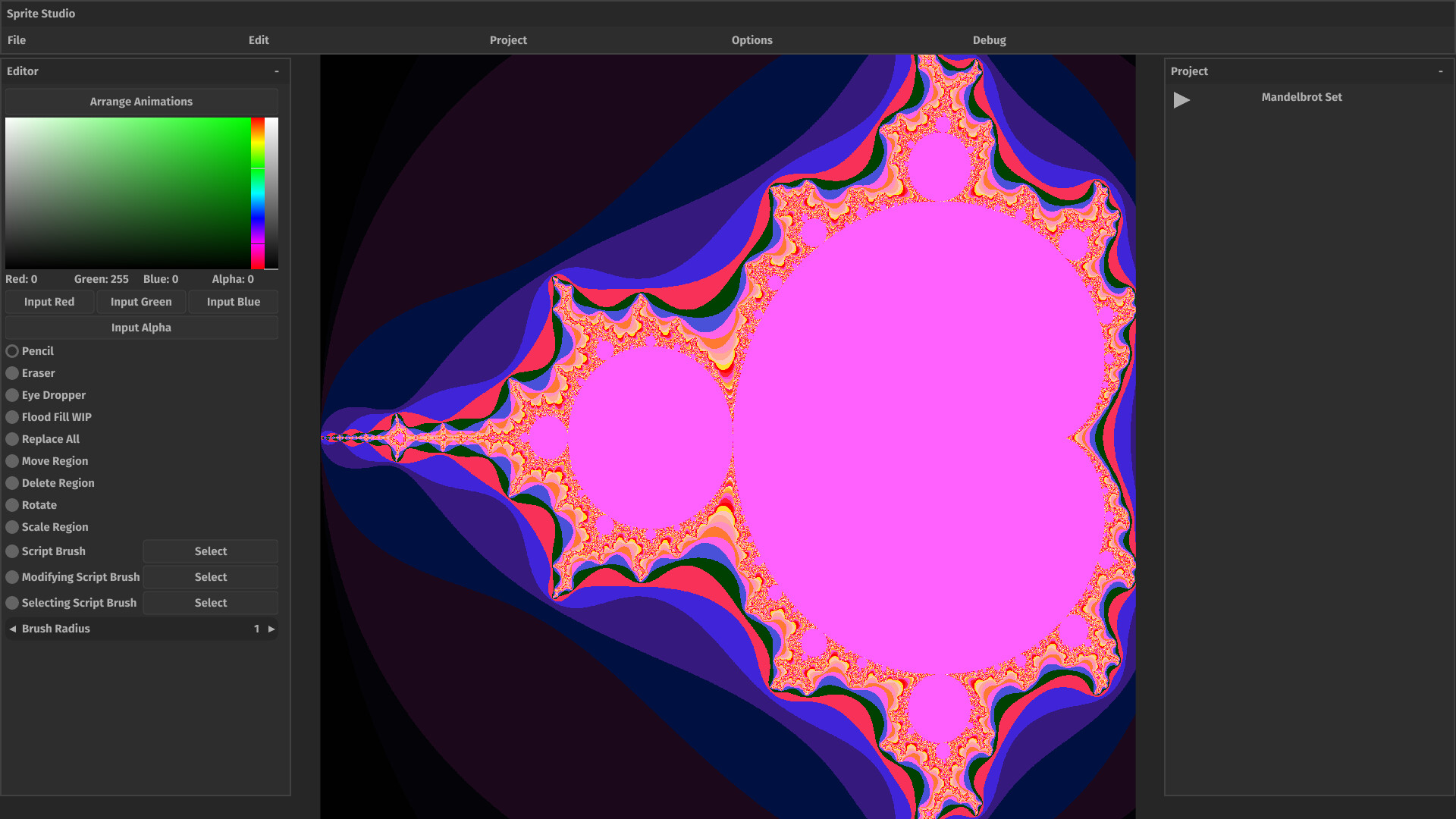This screenshot has height=819, width=1456.
Task: Select the Pencil tool
Action: coord(12,350)
